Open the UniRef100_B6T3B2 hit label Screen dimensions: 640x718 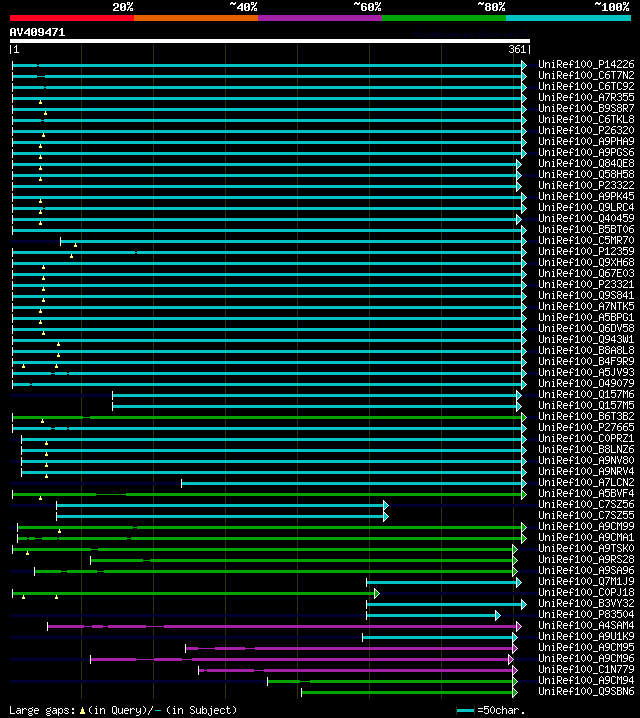[586, 416]
